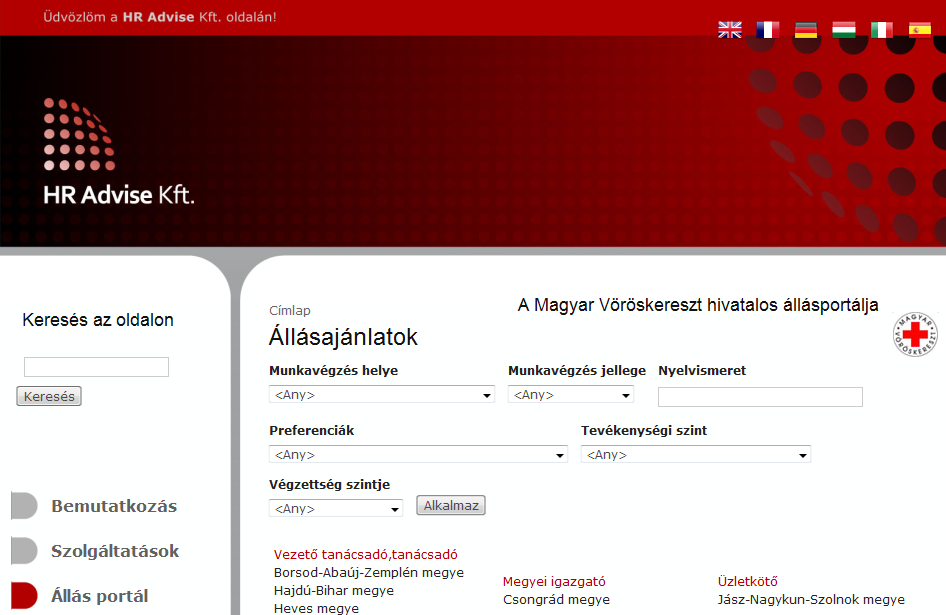Focus the Keresés az oldalon search field

tap(97, 367)
